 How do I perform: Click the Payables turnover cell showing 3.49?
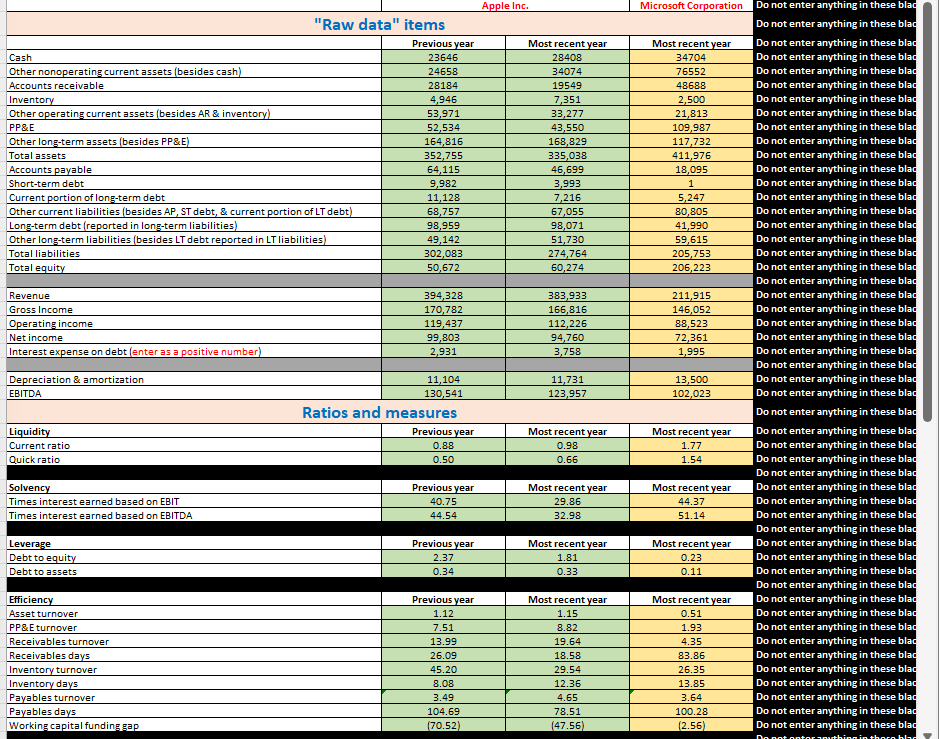[x=443, y=697]
